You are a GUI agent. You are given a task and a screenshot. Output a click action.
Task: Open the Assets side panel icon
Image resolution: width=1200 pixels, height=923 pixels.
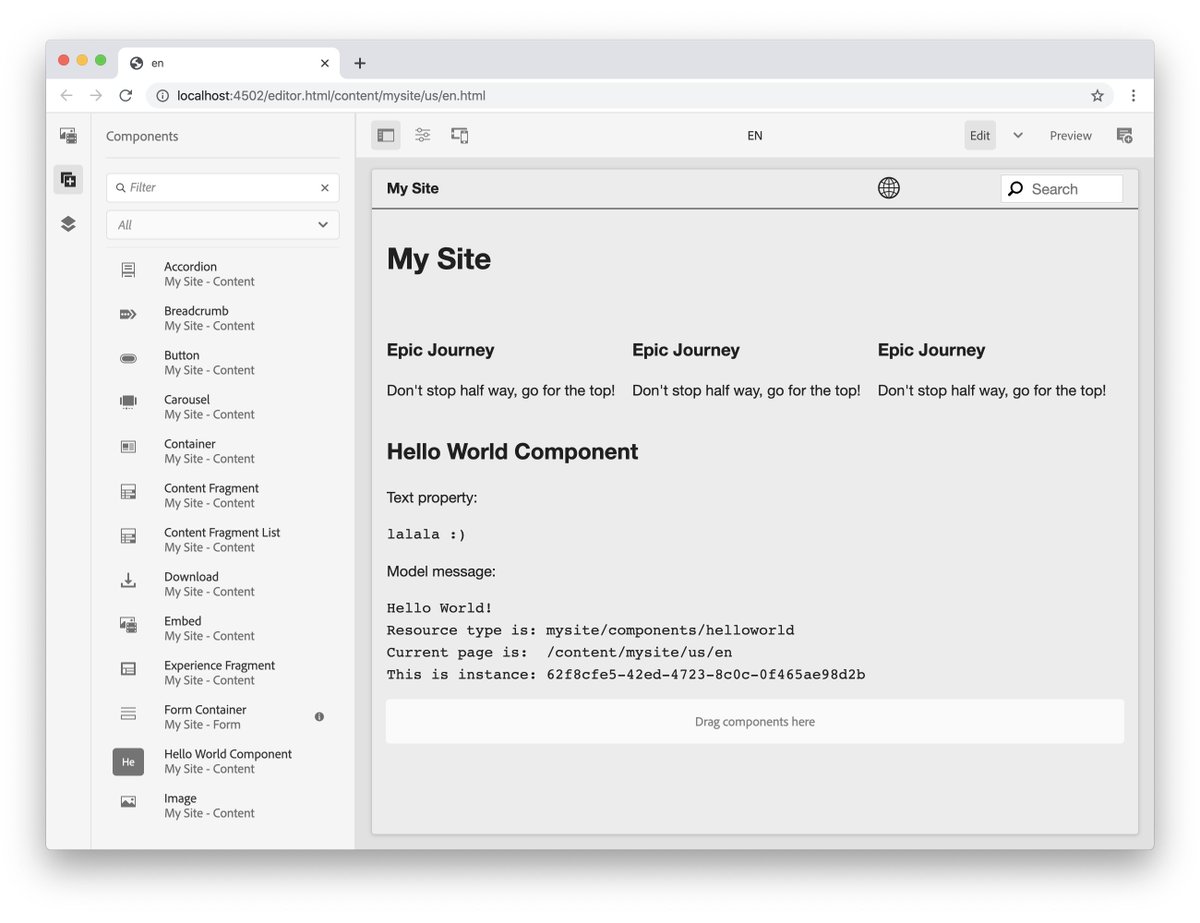pos(68,136)
